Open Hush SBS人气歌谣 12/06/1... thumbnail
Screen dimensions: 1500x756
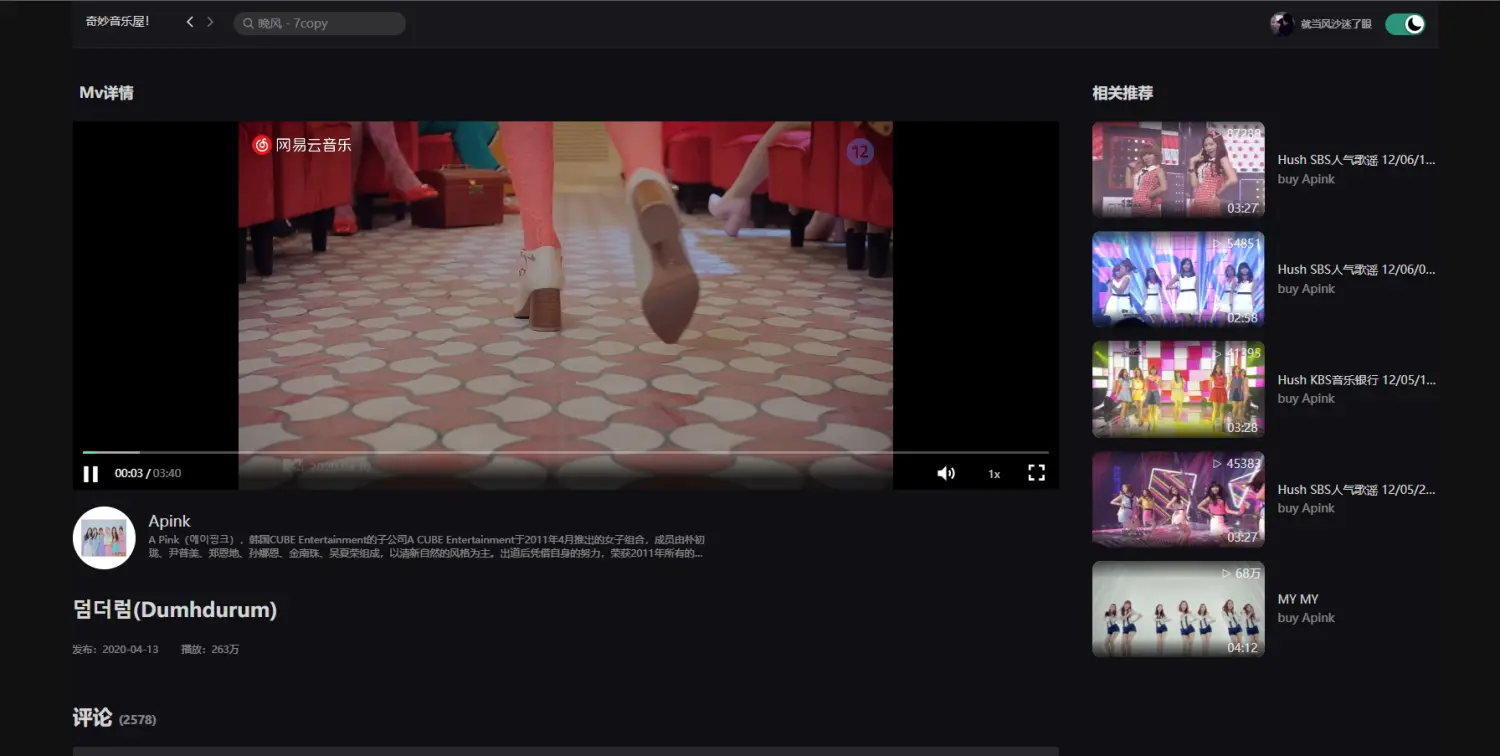(x=1178, y=169)
